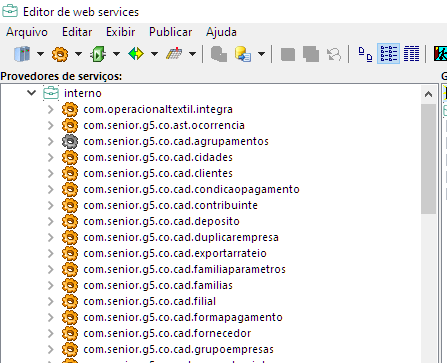Click the tree scrollbar up arrow
Viewport: 447px width, 363px height.
tap(429, 94)
